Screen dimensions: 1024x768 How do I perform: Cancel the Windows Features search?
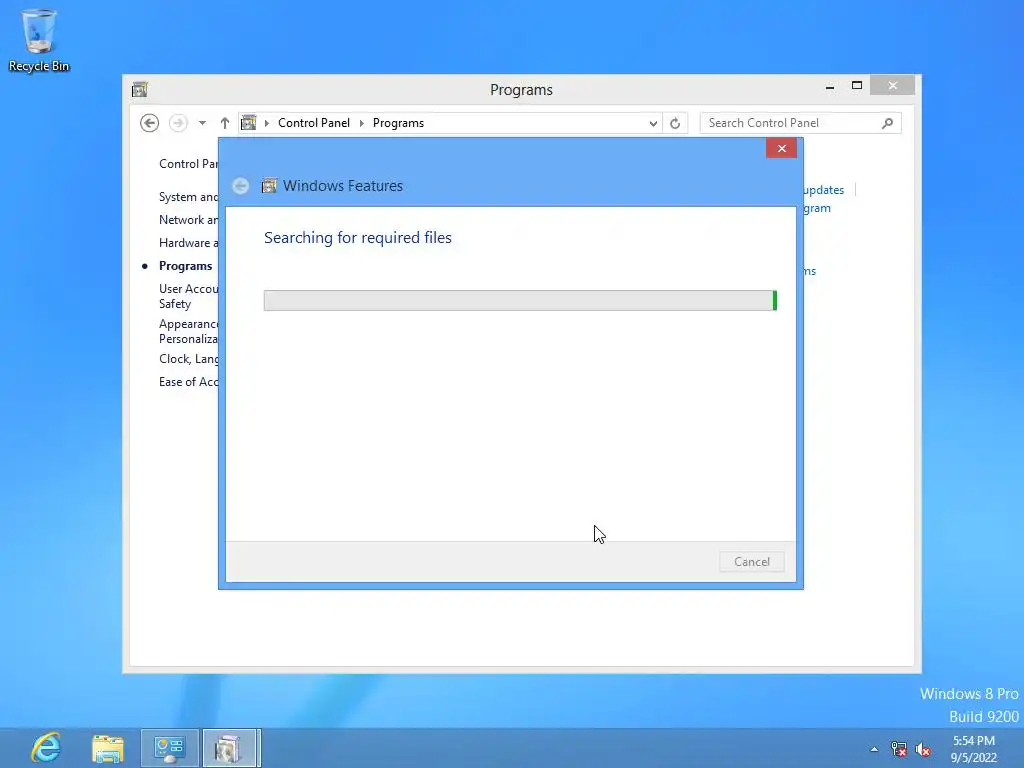[x=752, y=562]
